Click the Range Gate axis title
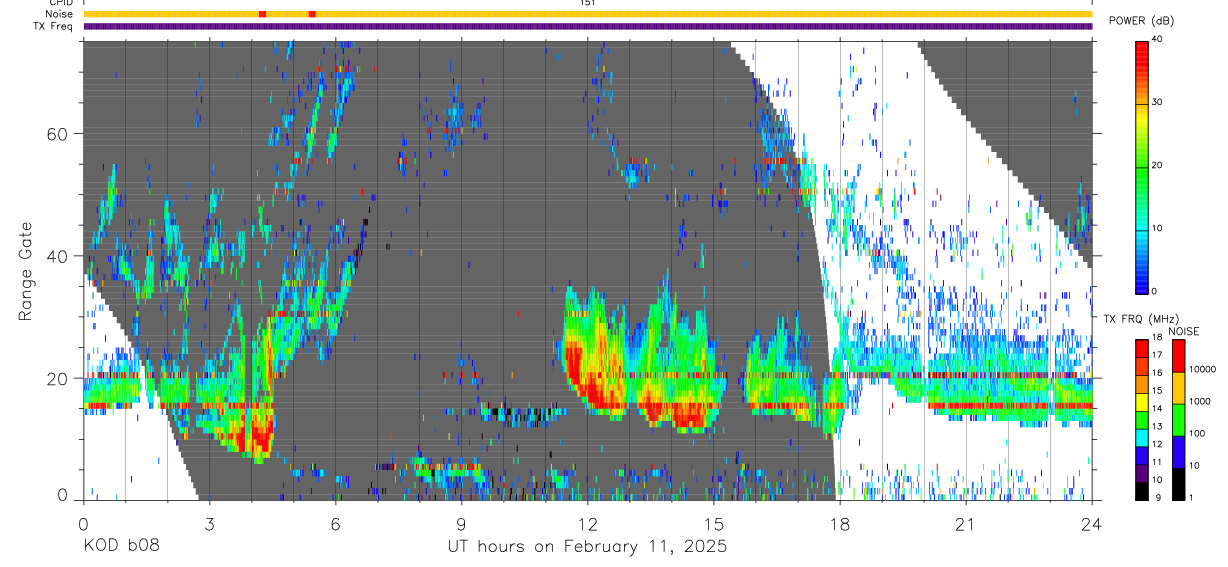 tap(25, 272)
